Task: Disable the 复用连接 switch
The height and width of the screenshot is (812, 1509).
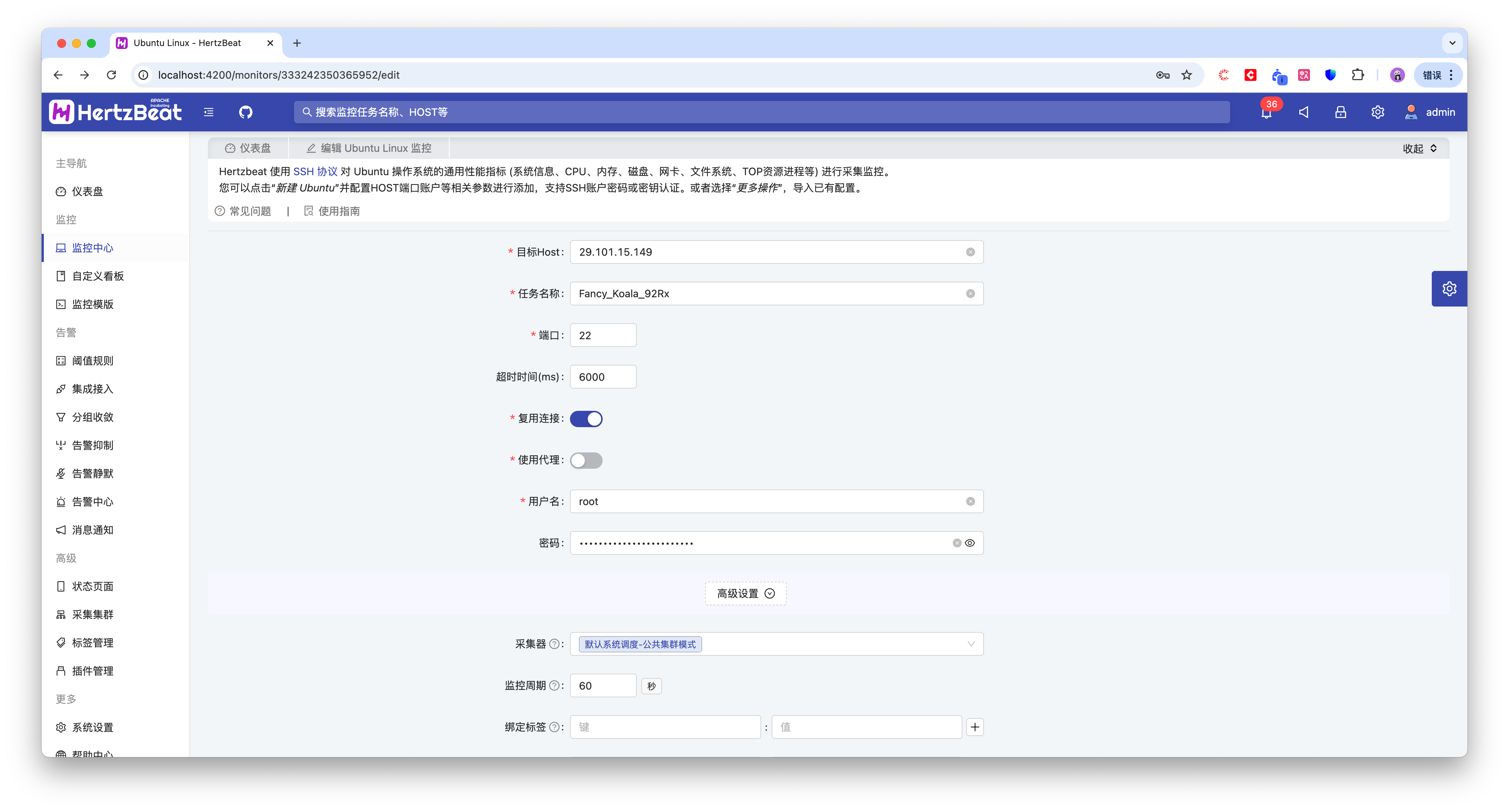Action: tap(586, 419)
